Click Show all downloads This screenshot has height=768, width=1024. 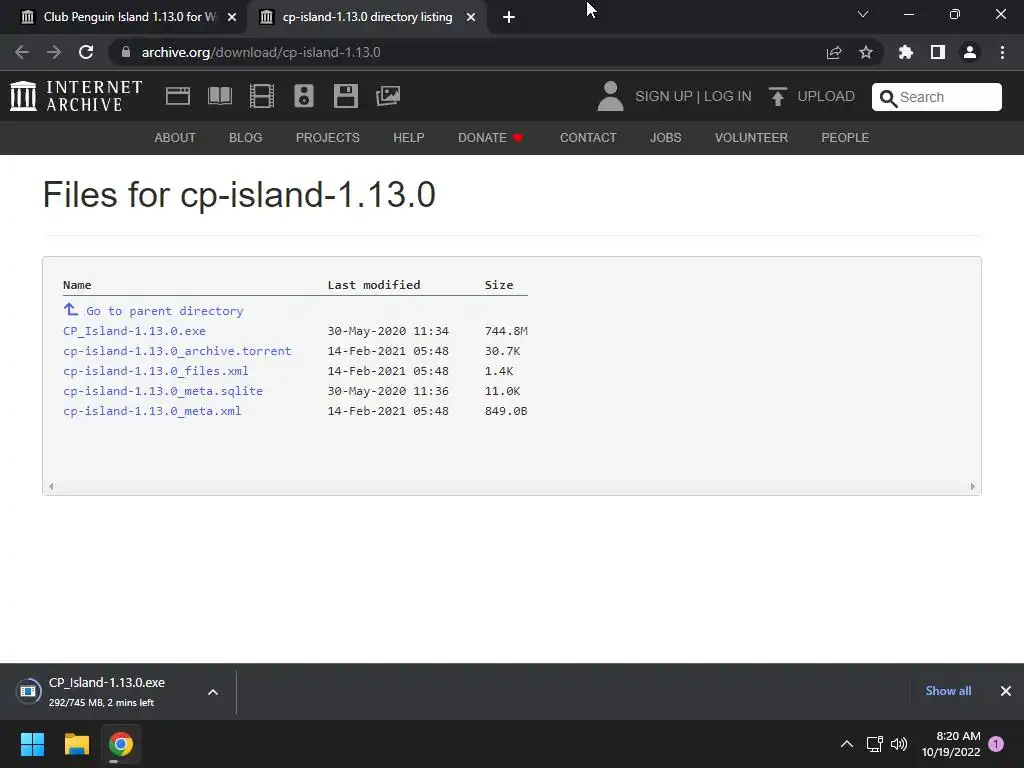(948, 691)
